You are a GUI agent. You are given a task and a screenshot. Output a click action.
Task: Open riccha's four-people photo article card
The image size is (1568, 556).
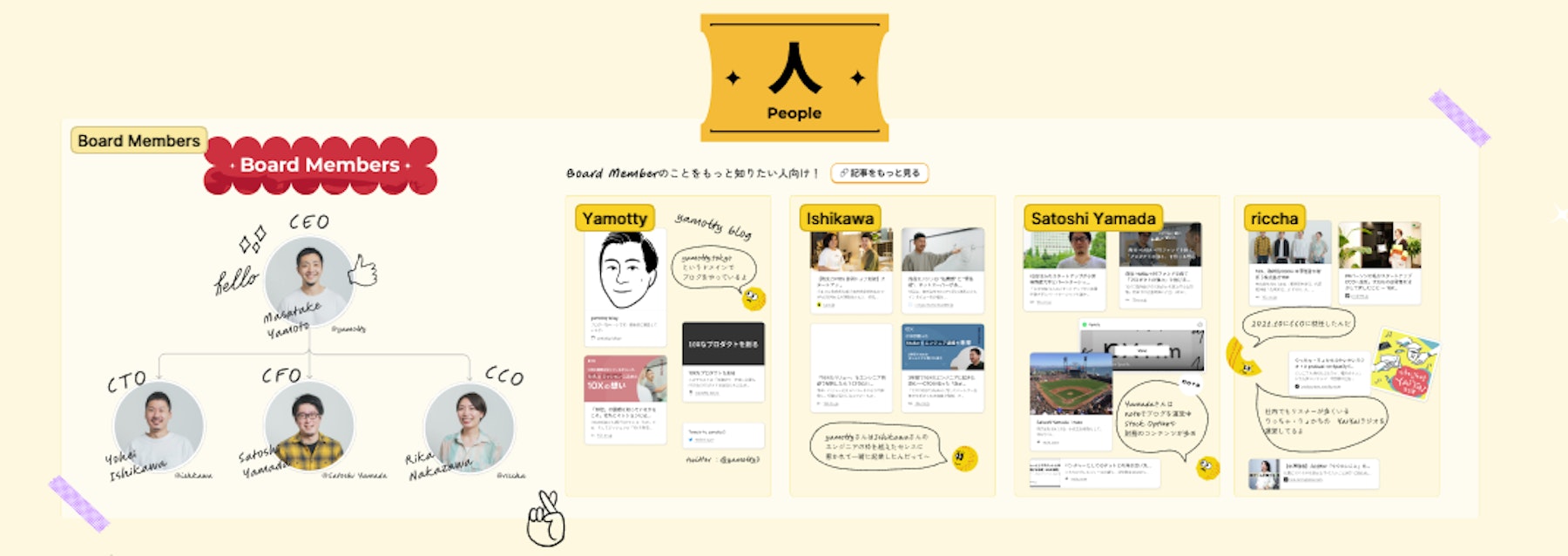[1290, 262]
